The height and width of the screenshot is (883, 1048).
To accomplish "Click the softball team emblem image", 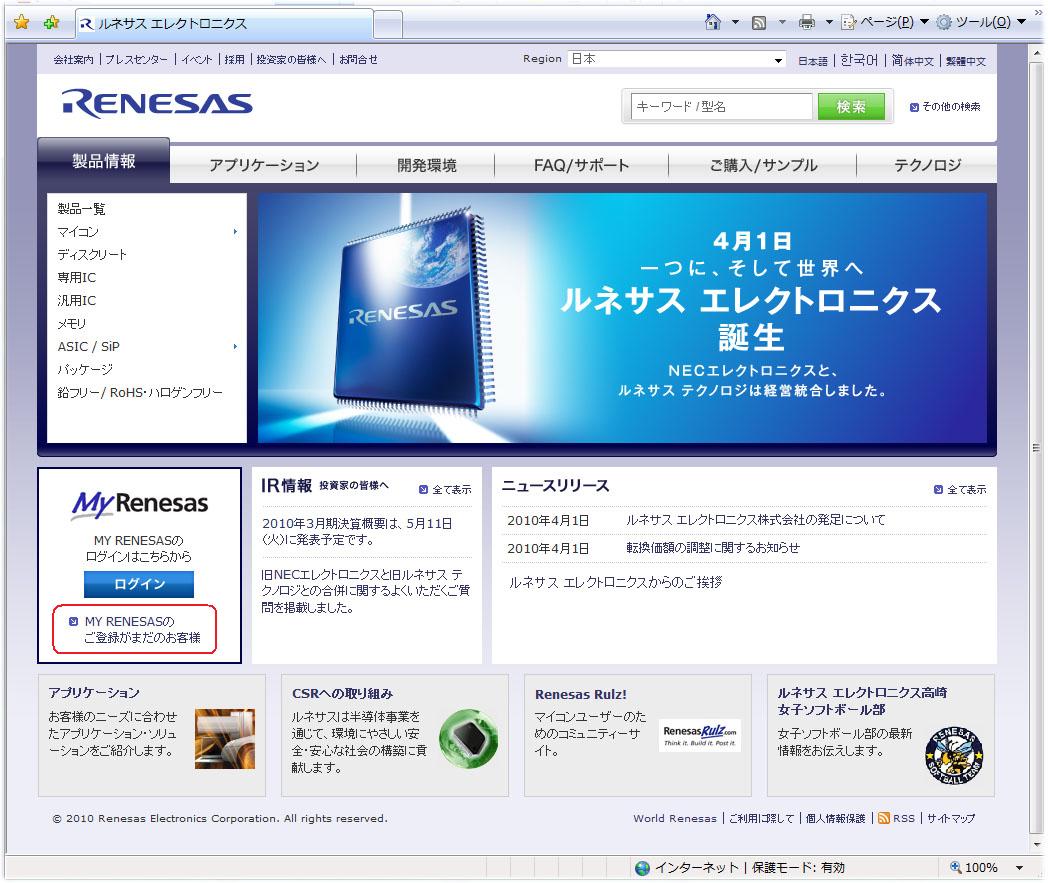I will [x=953, y=755].
